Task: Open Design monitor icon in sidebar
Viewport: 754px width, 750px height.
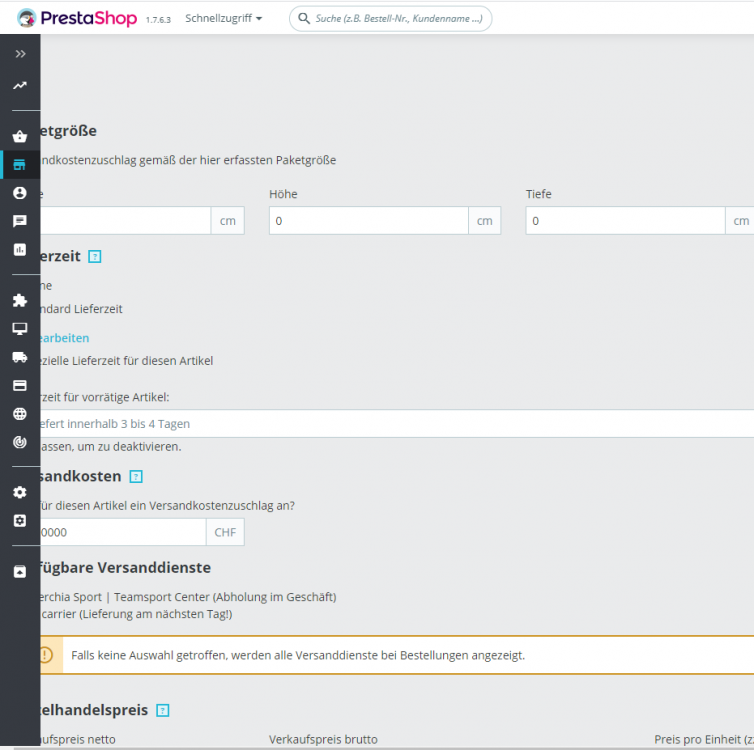Action: (x=20, y=329)
